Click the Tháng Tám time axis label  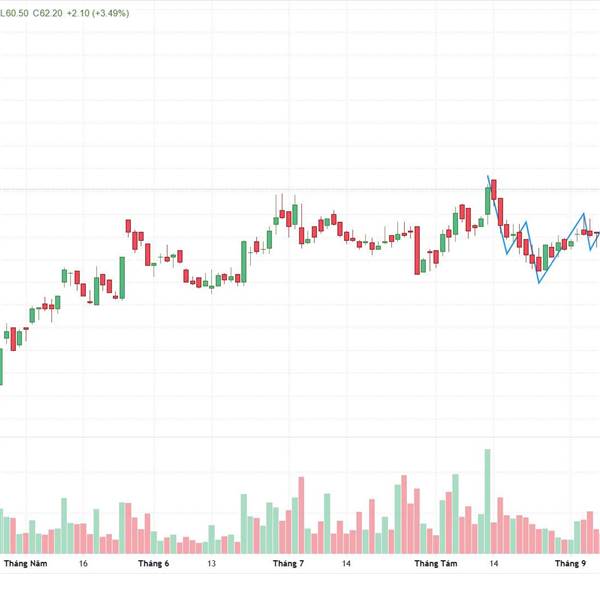pos(436,563)
